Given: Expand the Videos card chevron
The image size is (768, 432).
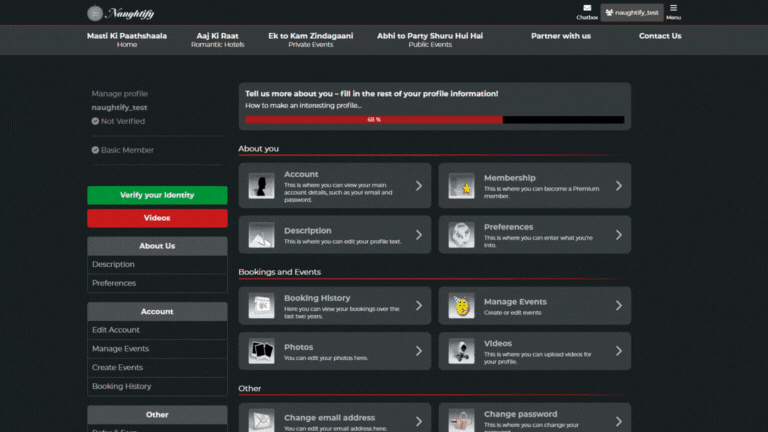Looking at the screenshot, I should click(x=619, y=351).
